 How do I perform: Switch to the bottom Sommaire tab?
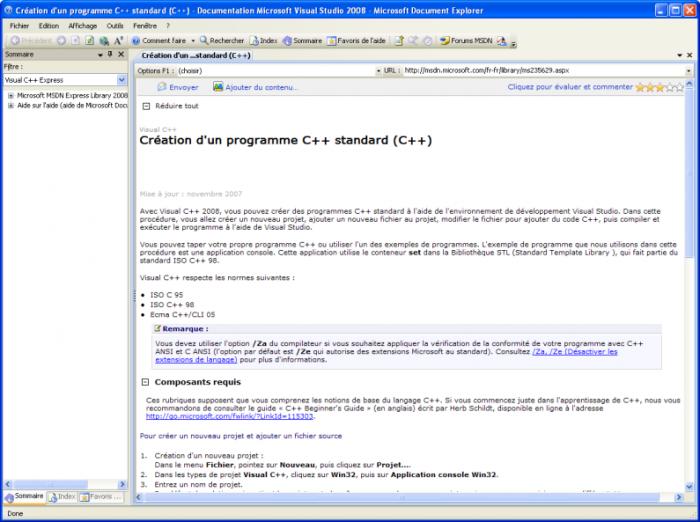click(25, 497)
